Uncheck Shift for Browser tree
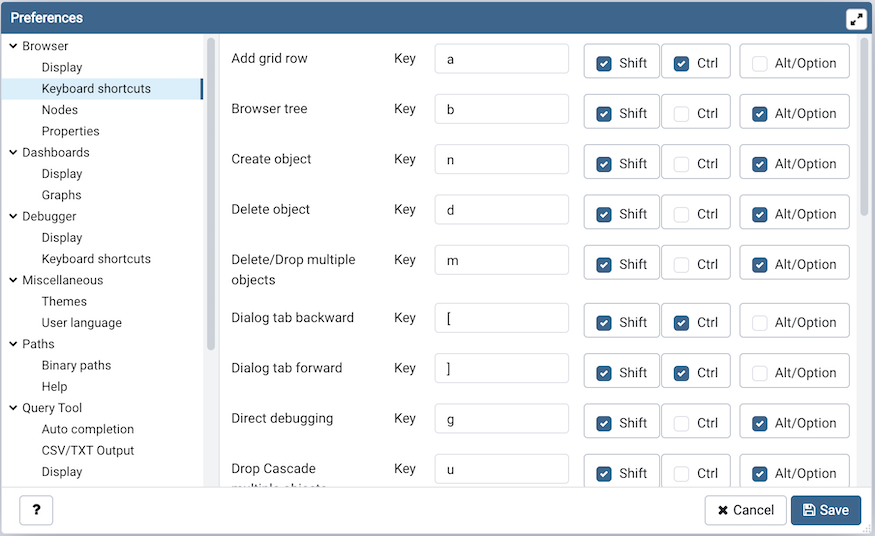 [x=604, y=114]
